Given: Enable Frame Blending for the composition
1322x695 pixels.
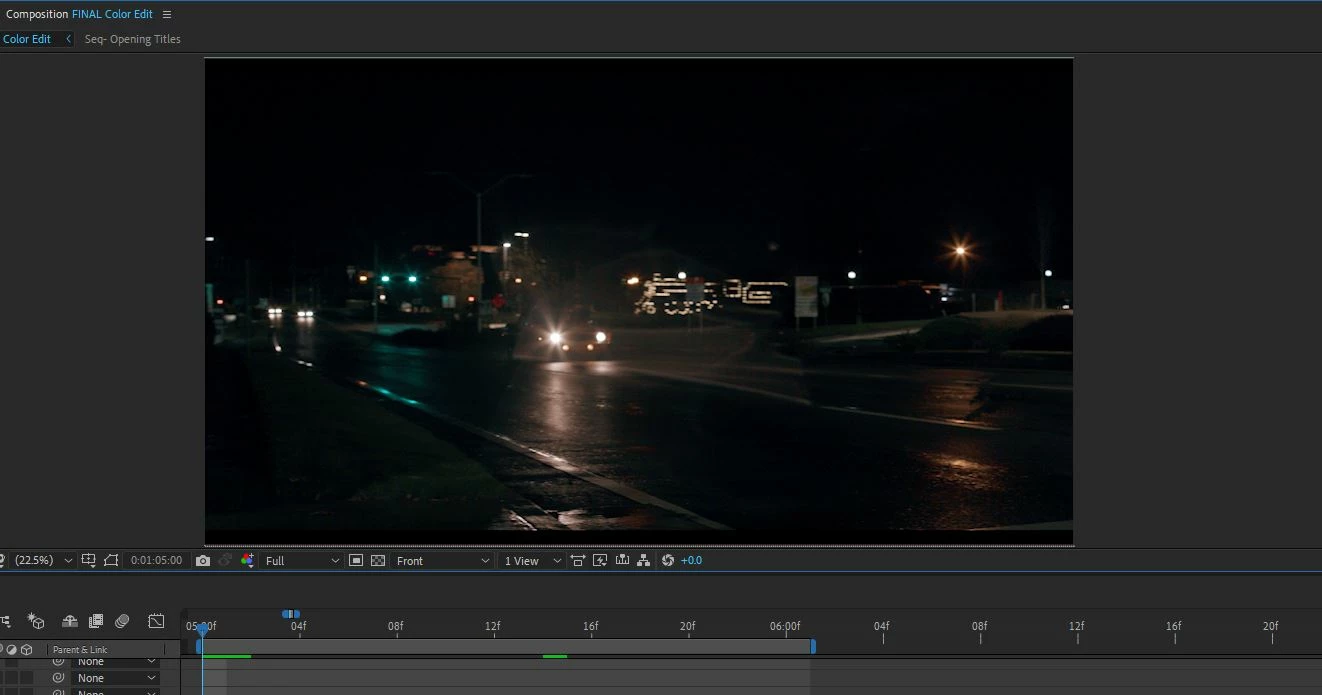Looking at the screenshot, I should pyautogui.click(x=96, y=621).
